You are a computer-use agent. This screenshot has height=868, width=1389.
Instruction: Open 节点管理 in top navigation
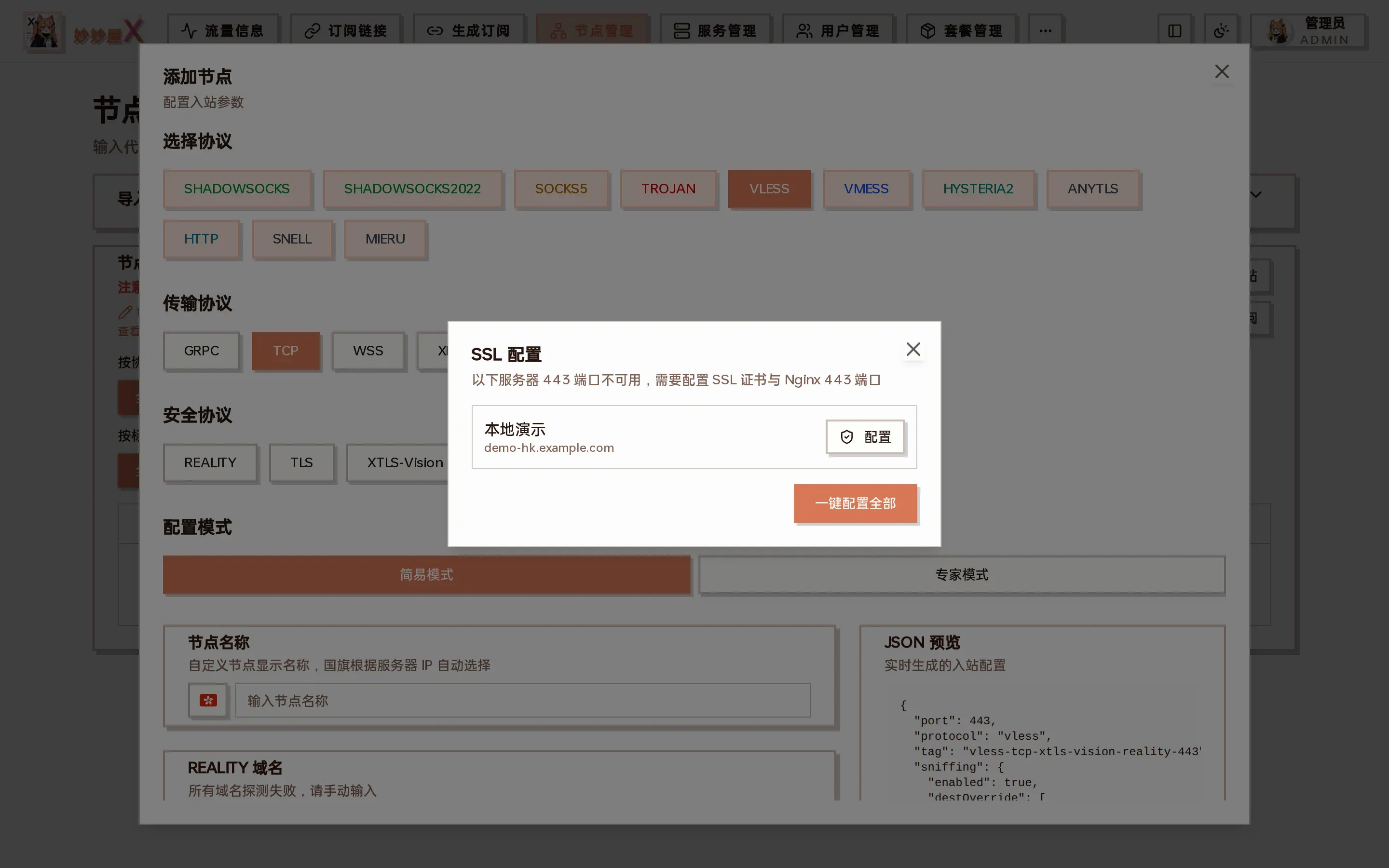(592, 30)
